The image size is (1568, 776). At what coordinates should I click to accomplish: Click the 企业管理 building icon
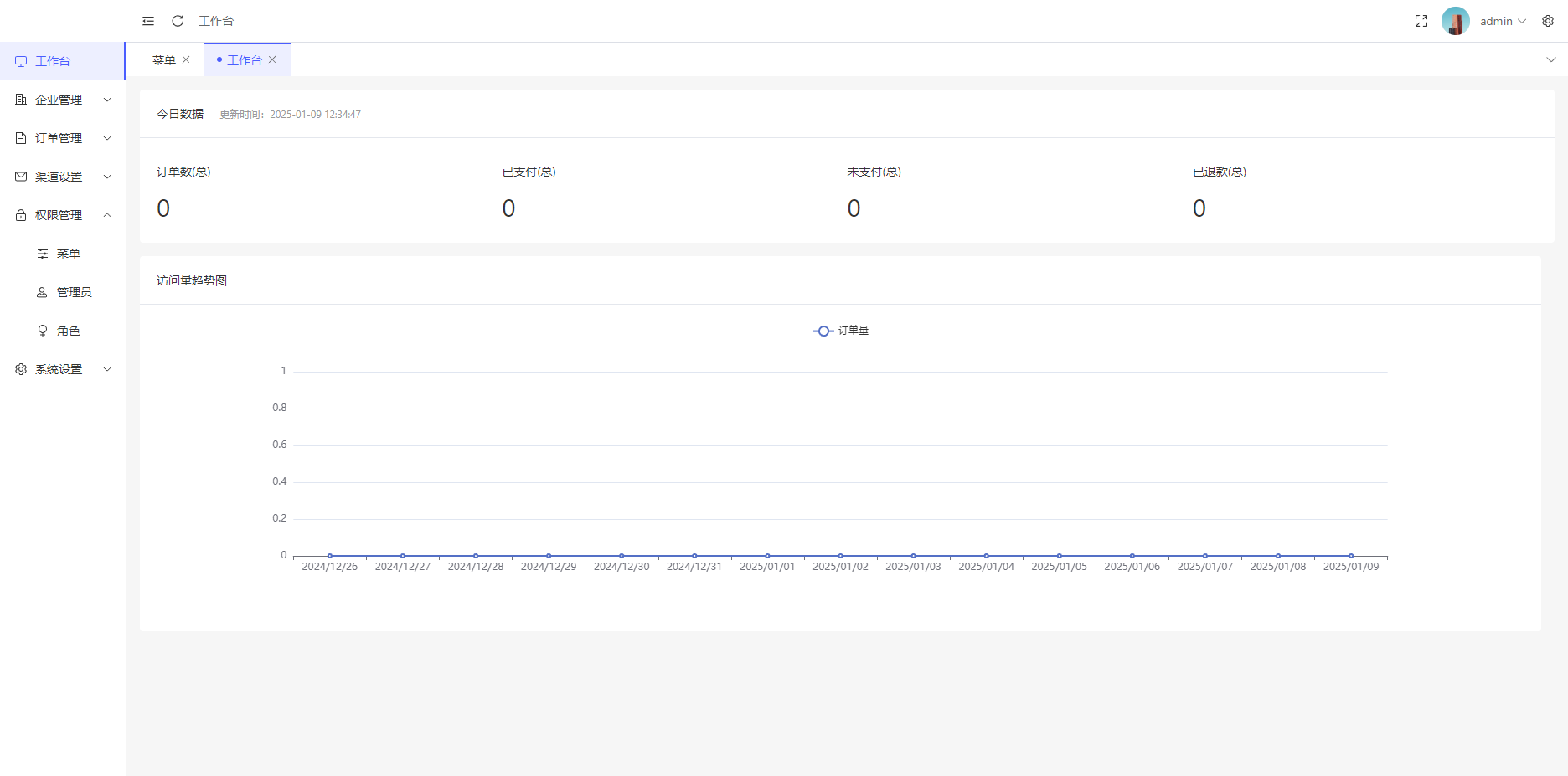tap(21, 100)
